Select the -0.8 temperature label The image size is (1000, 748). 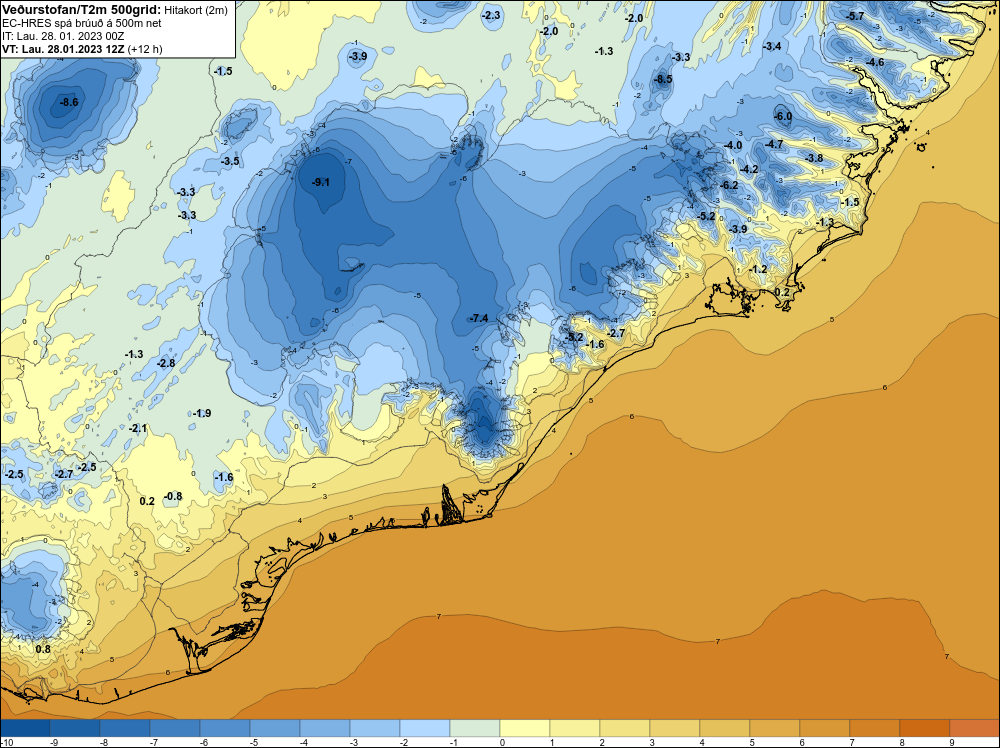[173, 496]
